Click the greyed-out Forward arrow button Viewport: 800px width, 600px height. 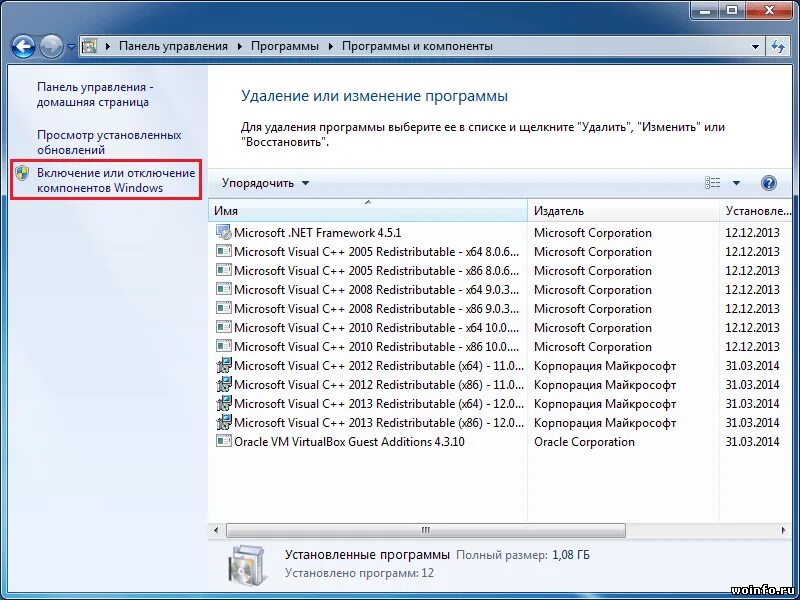(x=52, y=46)
